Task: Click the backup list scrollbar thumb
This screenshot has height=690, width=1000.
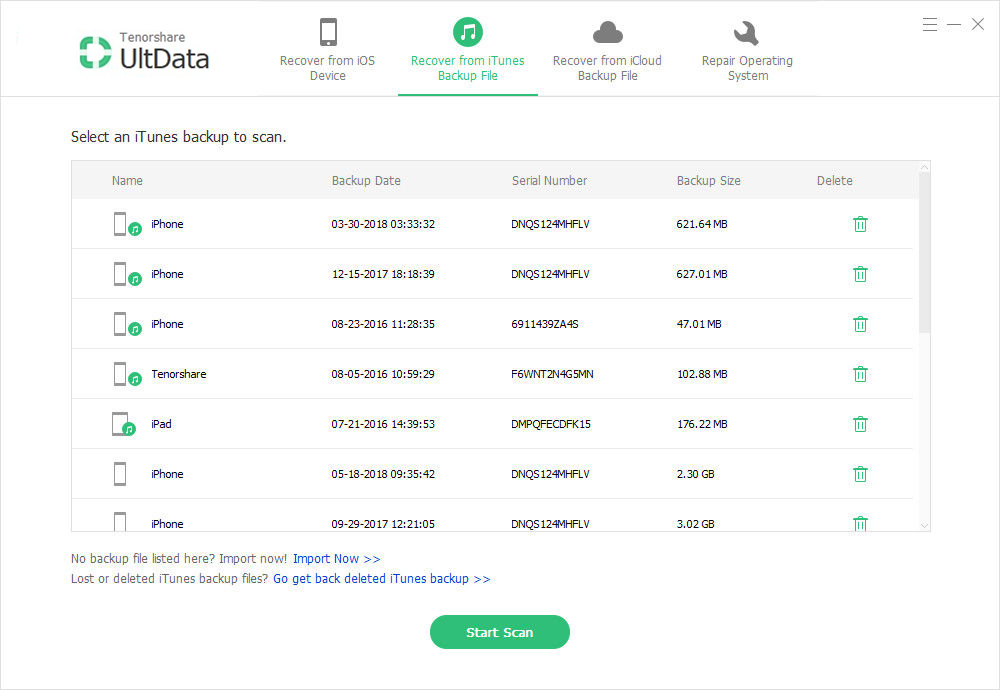Action: 924,253
